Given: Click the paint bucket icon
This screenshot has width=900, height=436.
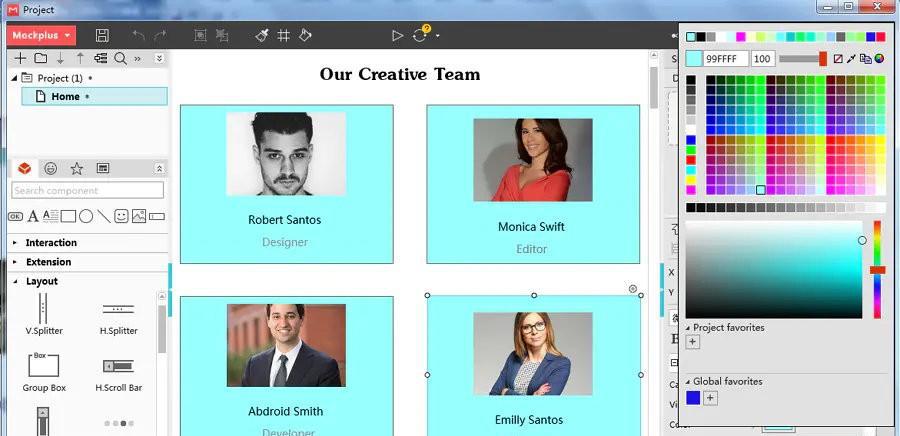Looking at the screenshot, I should 305,36.
